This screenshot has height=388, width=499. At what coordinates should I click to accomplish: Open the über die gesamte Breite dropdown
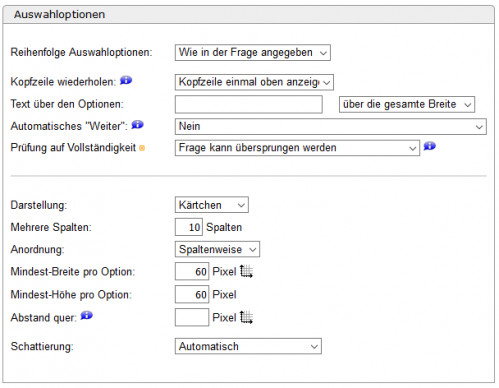click(407, 104)
